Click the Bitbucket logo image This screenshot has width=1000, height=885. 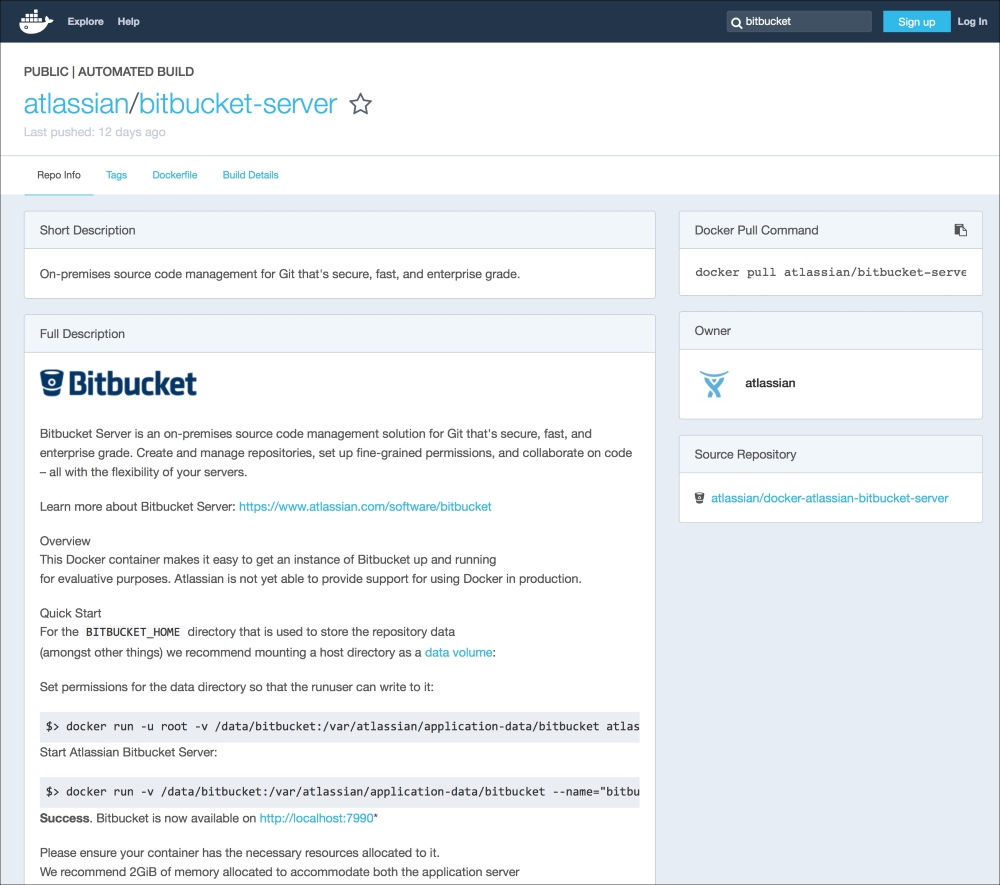click(x=118, y=383)
